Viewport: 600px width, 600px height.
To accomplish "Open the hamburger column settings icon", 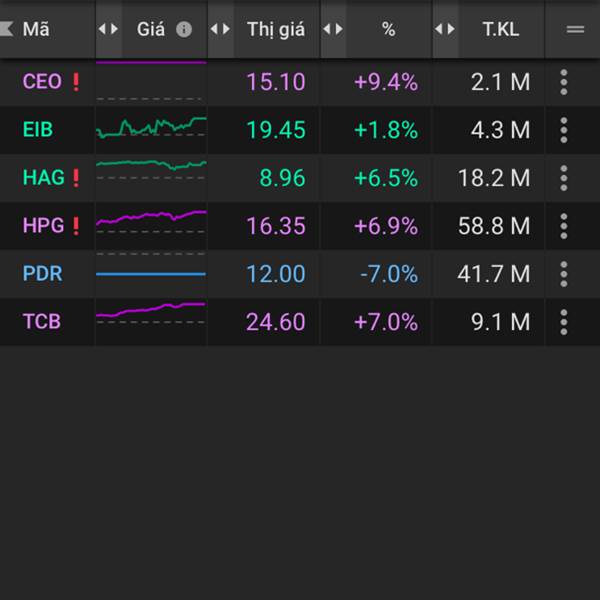I will pyautogui.click(x=575, y=29).
